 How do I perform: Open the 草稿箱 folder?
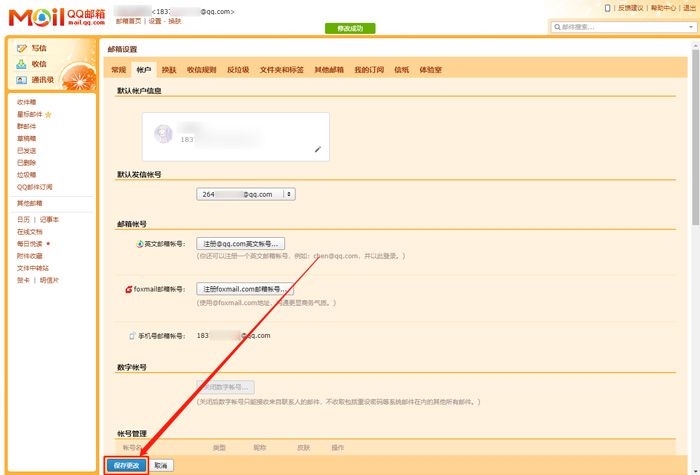(x=26, y=138)
